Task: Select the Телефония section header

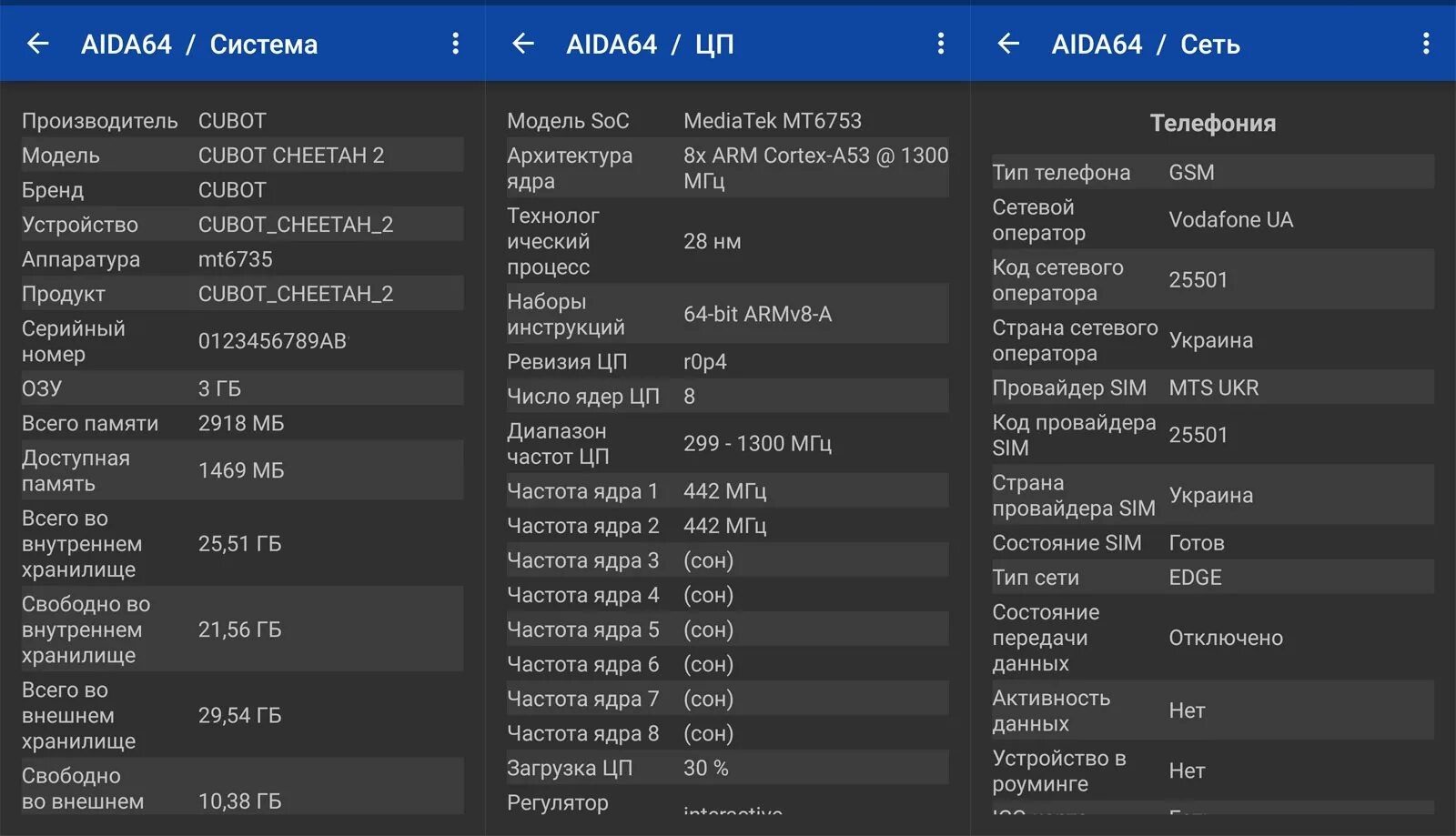Action: [1213, 123]
